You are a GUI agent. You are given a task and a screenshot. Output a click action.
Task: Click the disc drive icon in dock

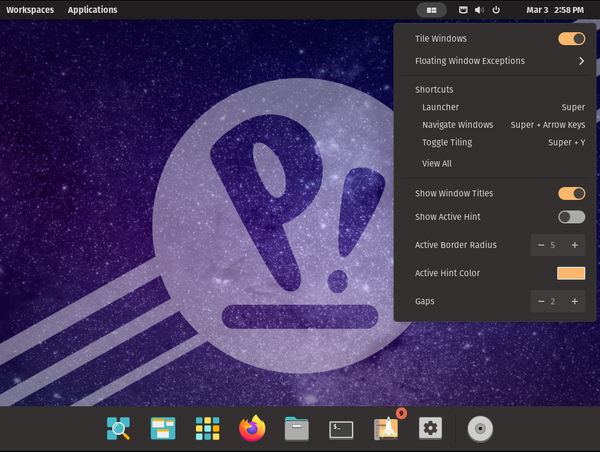click(480, 429)
